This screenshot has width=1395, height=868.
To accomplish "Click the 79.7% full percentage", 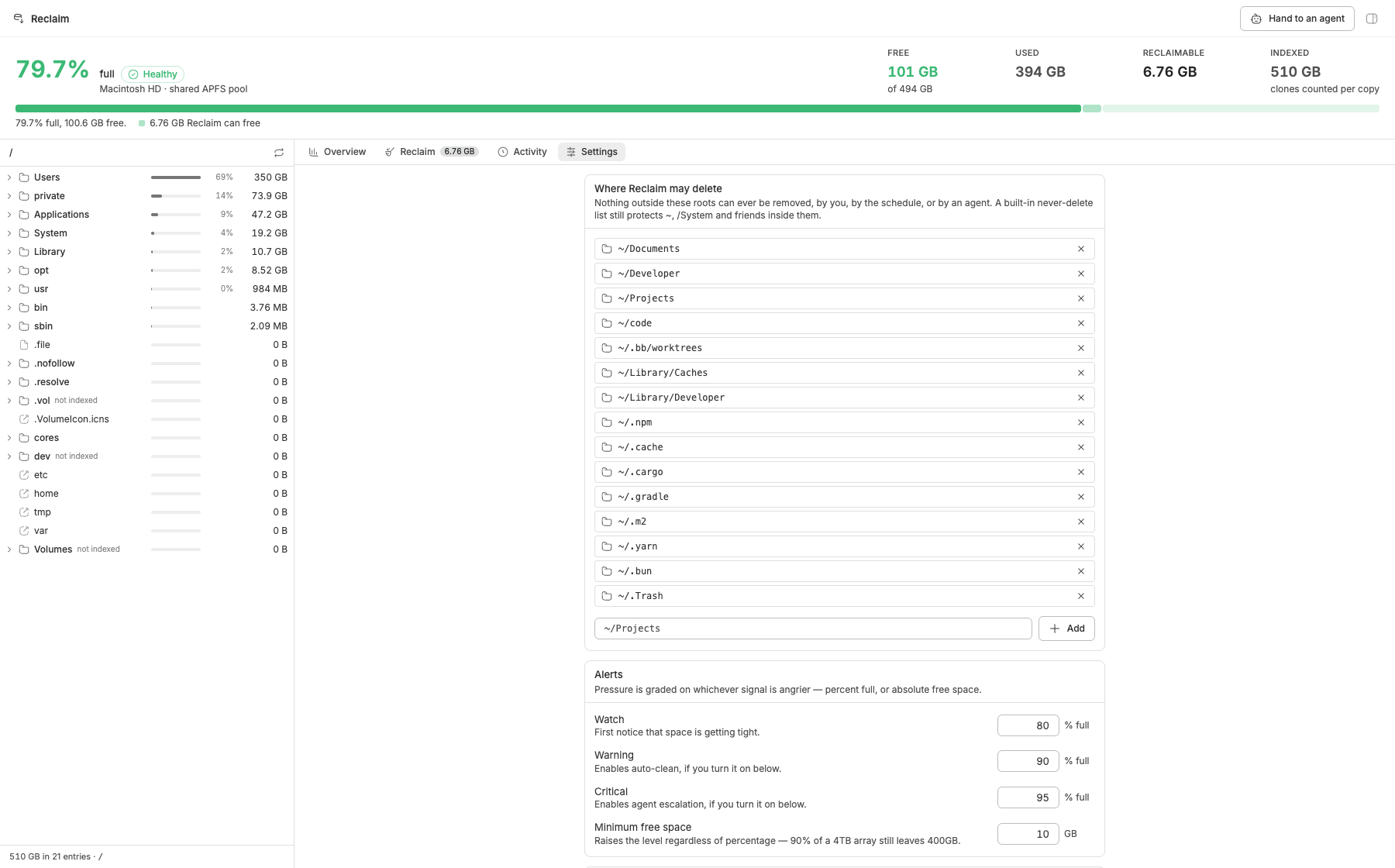I will (x=52, y=69).
